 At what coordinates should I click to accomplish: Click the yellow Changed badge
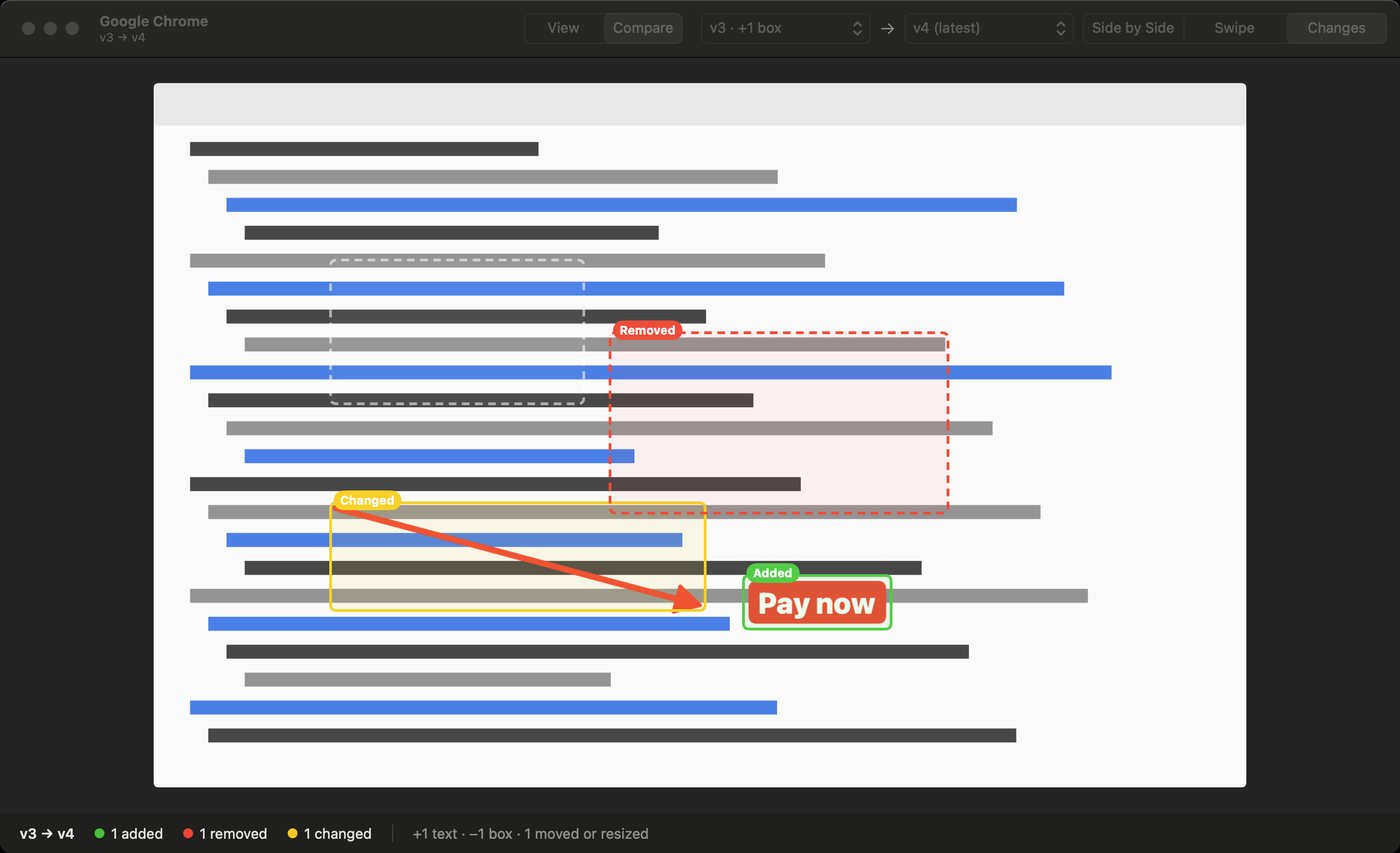click(x=367, y=500)
